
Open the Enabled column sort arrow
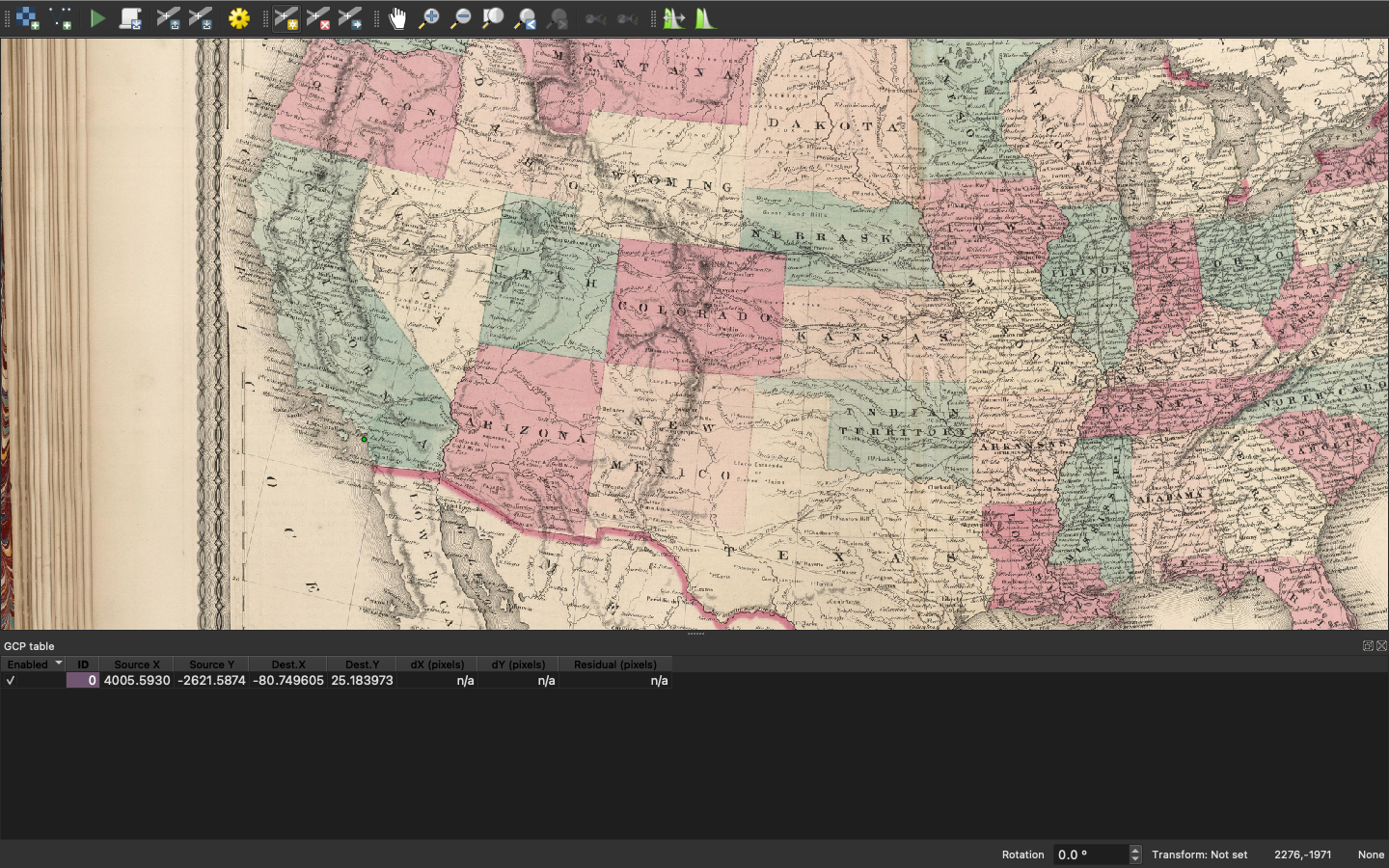59,664
